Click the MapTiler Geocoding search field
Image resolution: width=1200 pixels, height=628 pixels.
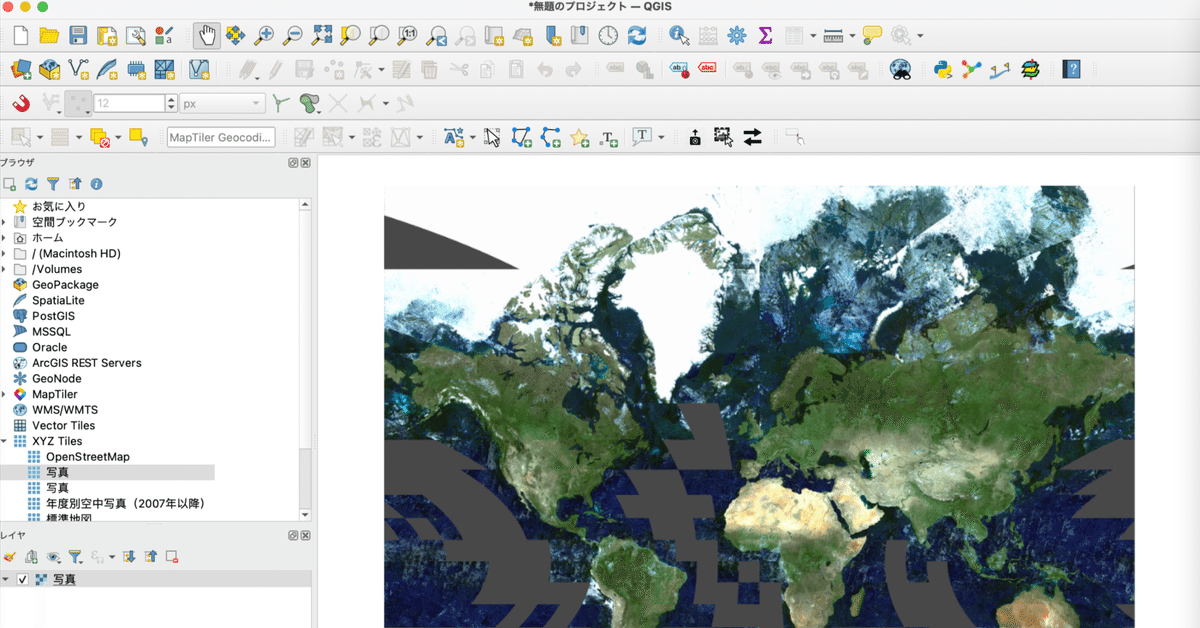point(220,137)
